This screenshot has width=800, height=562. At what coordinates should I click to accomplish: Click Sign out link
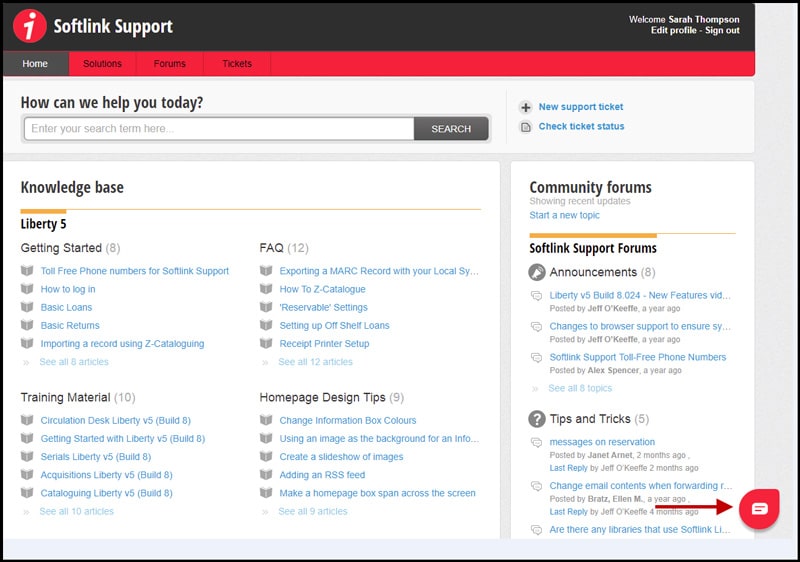pyautogui.click(x=722, y=31)
